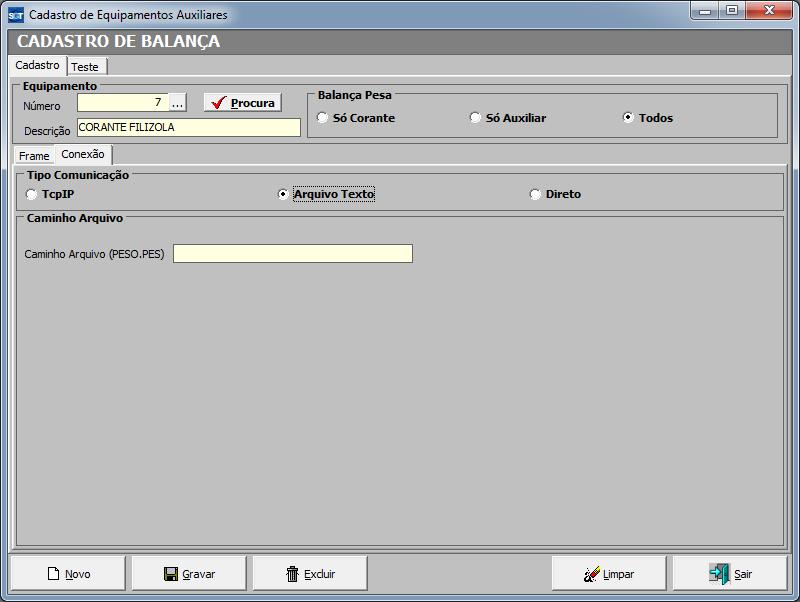800x602 pixels.
Task: Click the Cadastro tab
Action: [37, 65]
